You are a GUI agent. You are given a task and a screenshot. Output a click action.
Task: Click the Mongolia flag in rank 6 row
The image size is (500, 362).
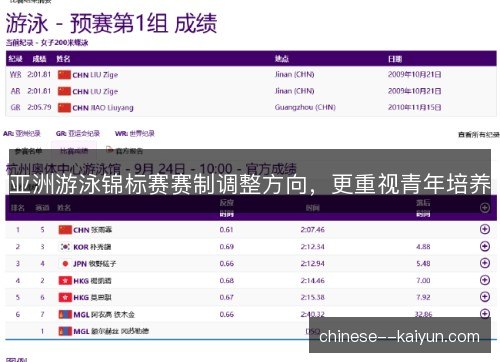[x=65, y=314]
